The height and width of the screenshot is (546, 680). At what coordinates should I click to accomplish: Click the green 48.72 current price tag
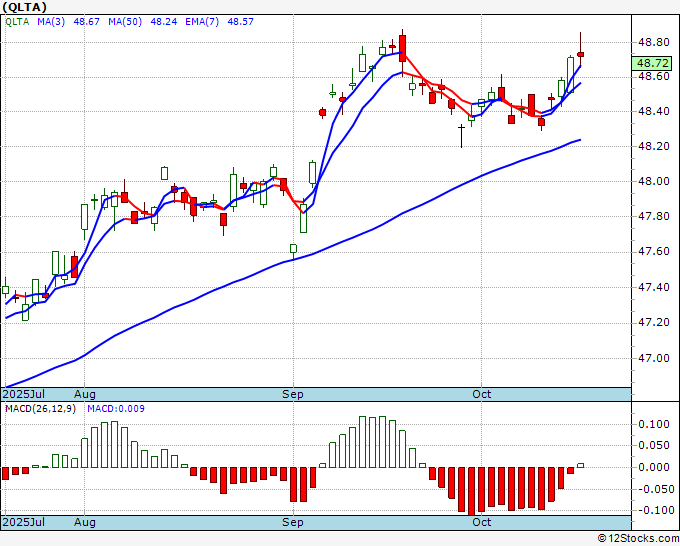tap(652, 63)
